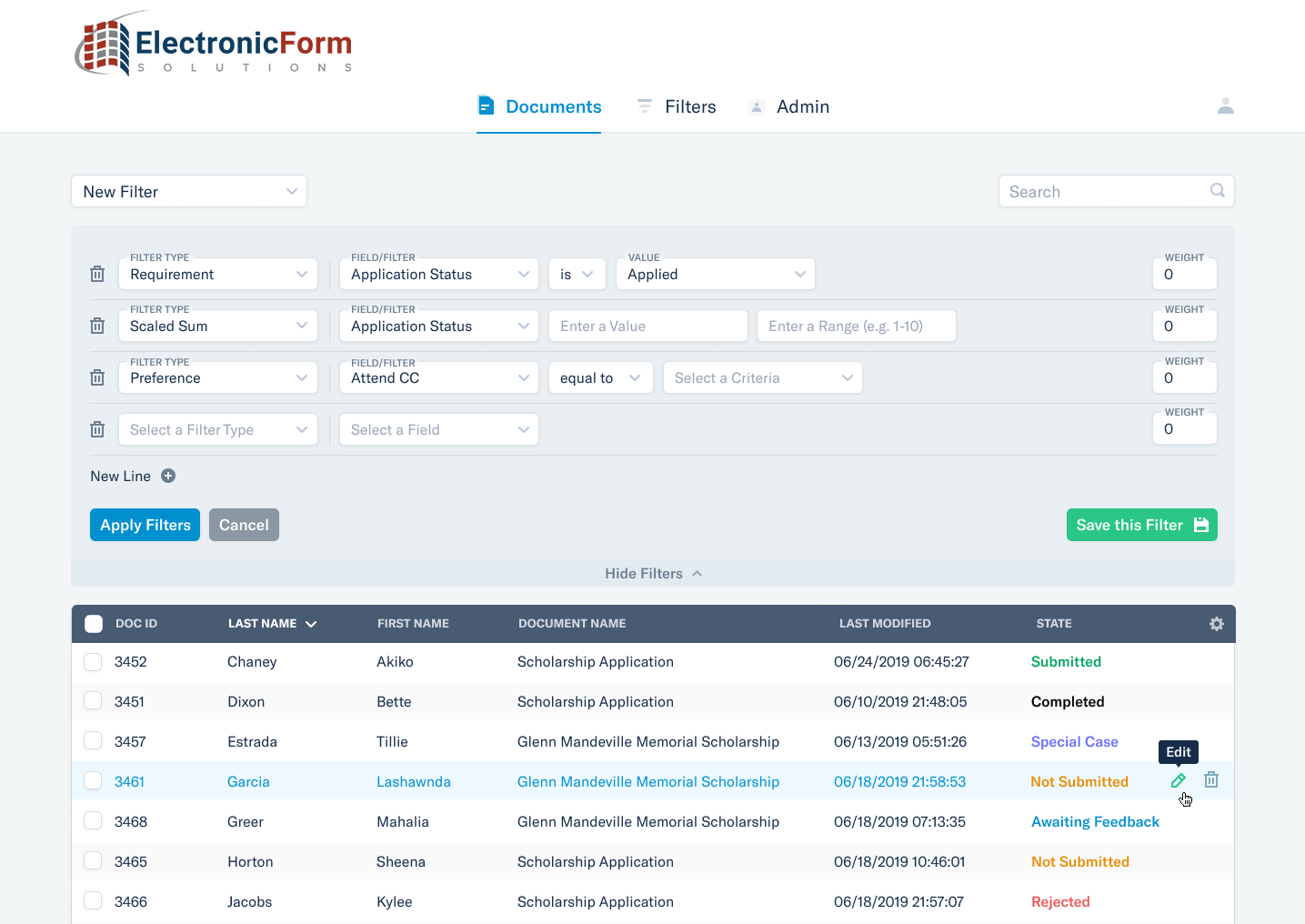Click inside the Search field

tap(1091, 191)
